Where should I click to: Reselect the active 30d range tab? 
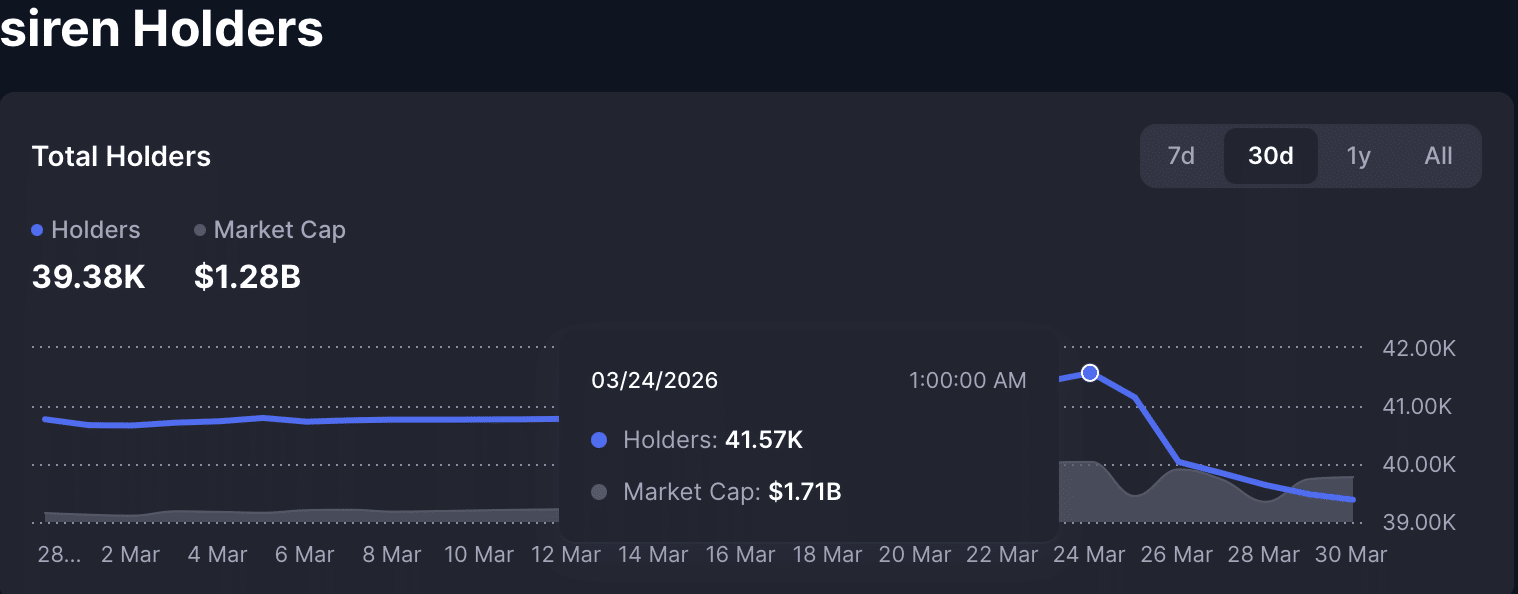pos(1271,156)
